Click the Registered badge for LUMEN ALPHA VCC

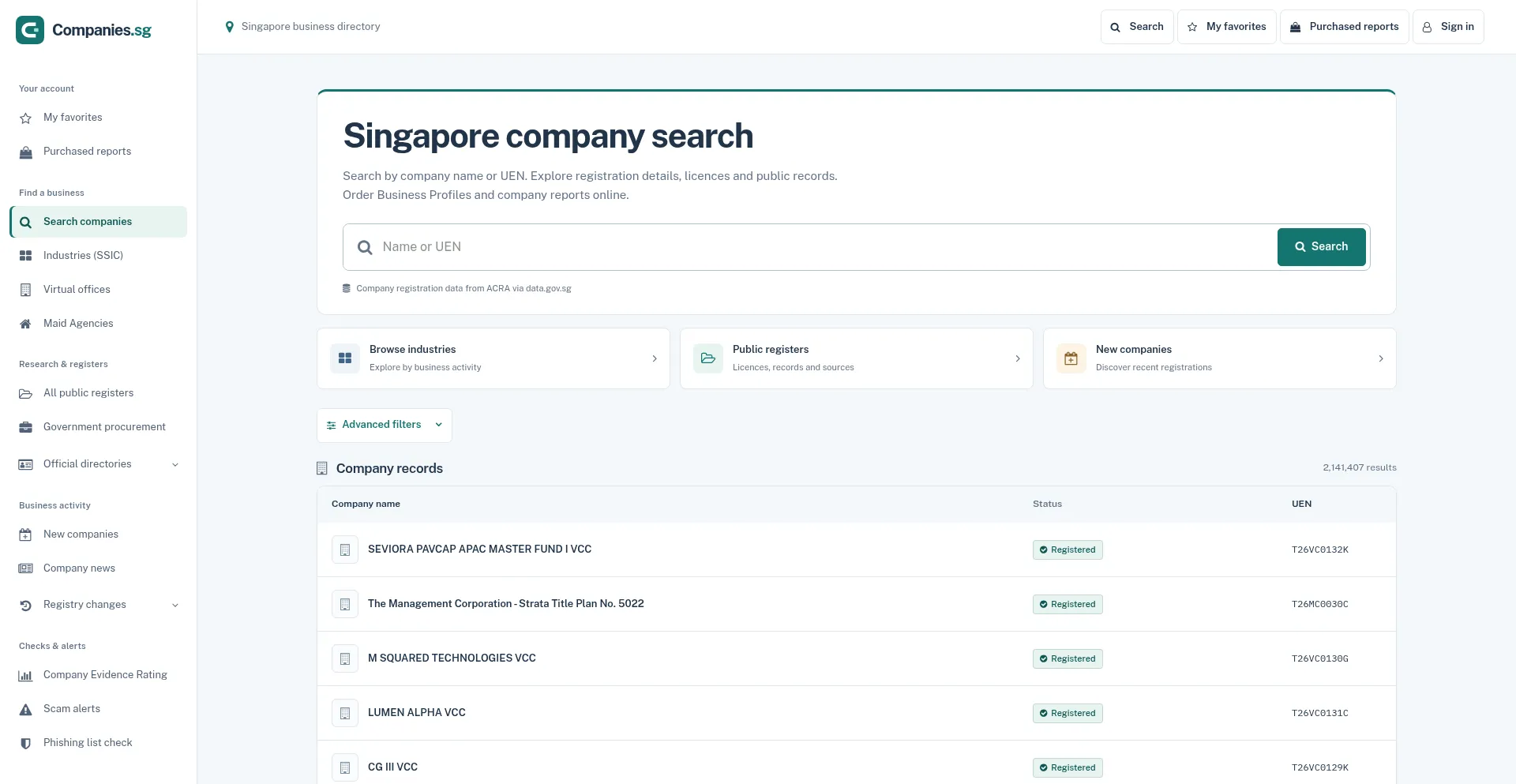pyautogui.click(x=1068, y=713)
